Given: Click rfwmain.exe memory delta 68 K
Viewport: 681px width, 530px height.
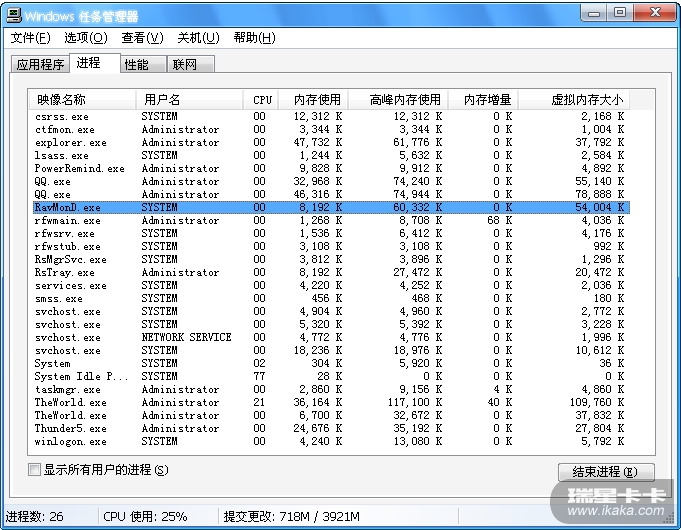Looking at the screenshot, I should click(499, 220).
